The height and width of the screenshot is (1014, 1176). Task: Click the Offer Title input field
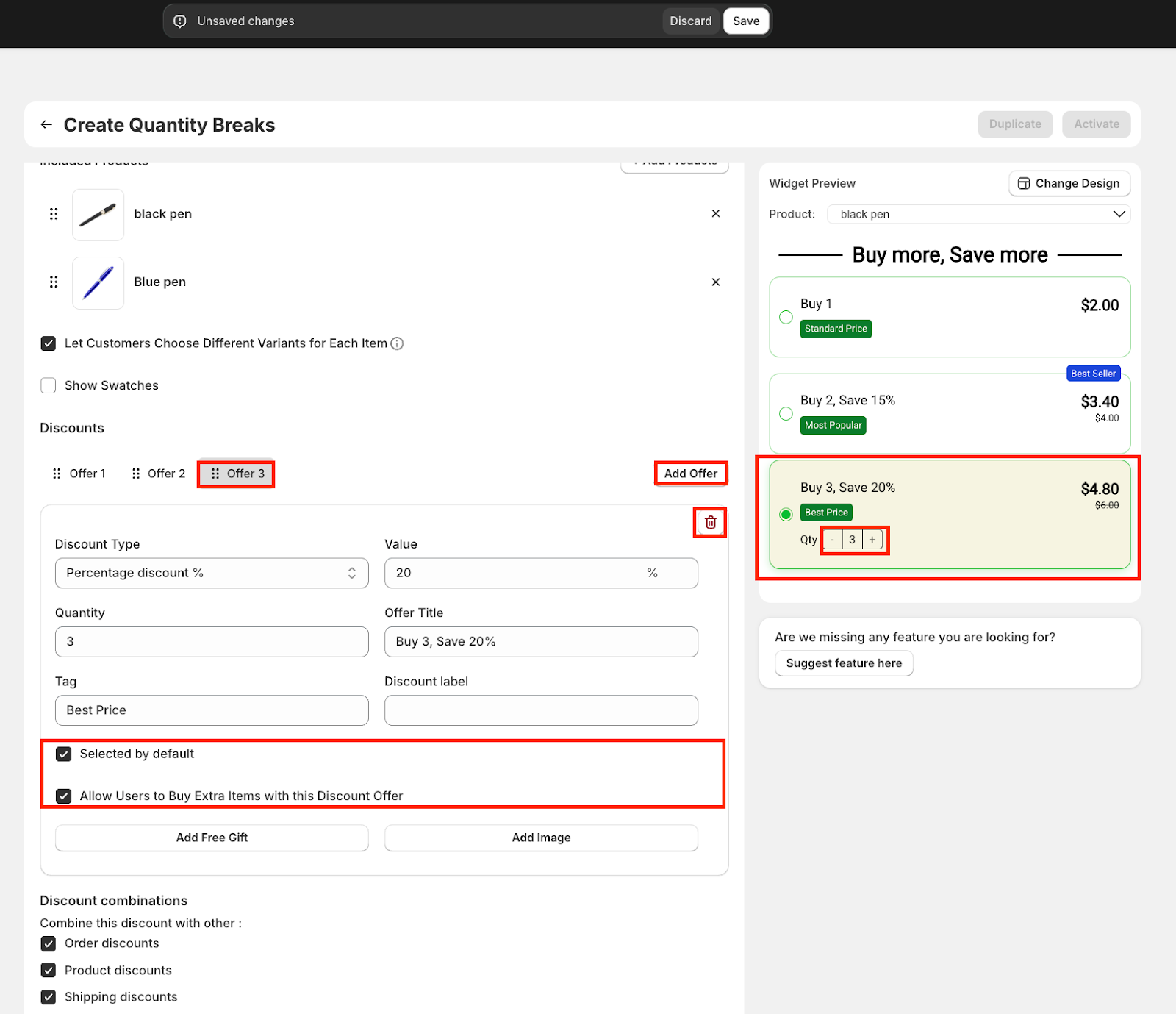point(541,642)
